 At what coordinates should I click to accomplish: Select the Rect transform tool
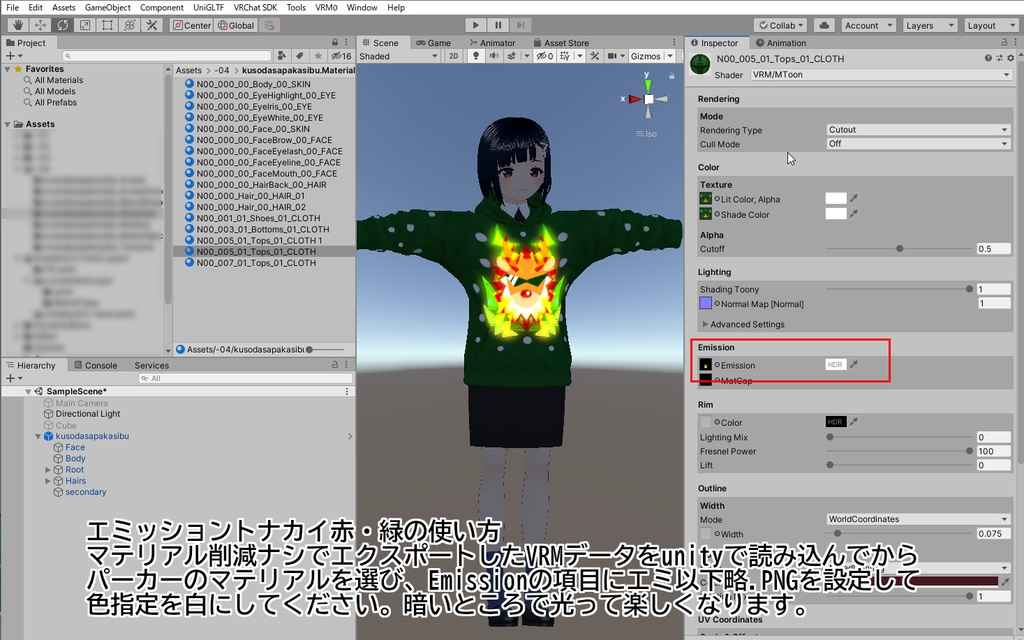pyautogui.click(x=106, y=25)
